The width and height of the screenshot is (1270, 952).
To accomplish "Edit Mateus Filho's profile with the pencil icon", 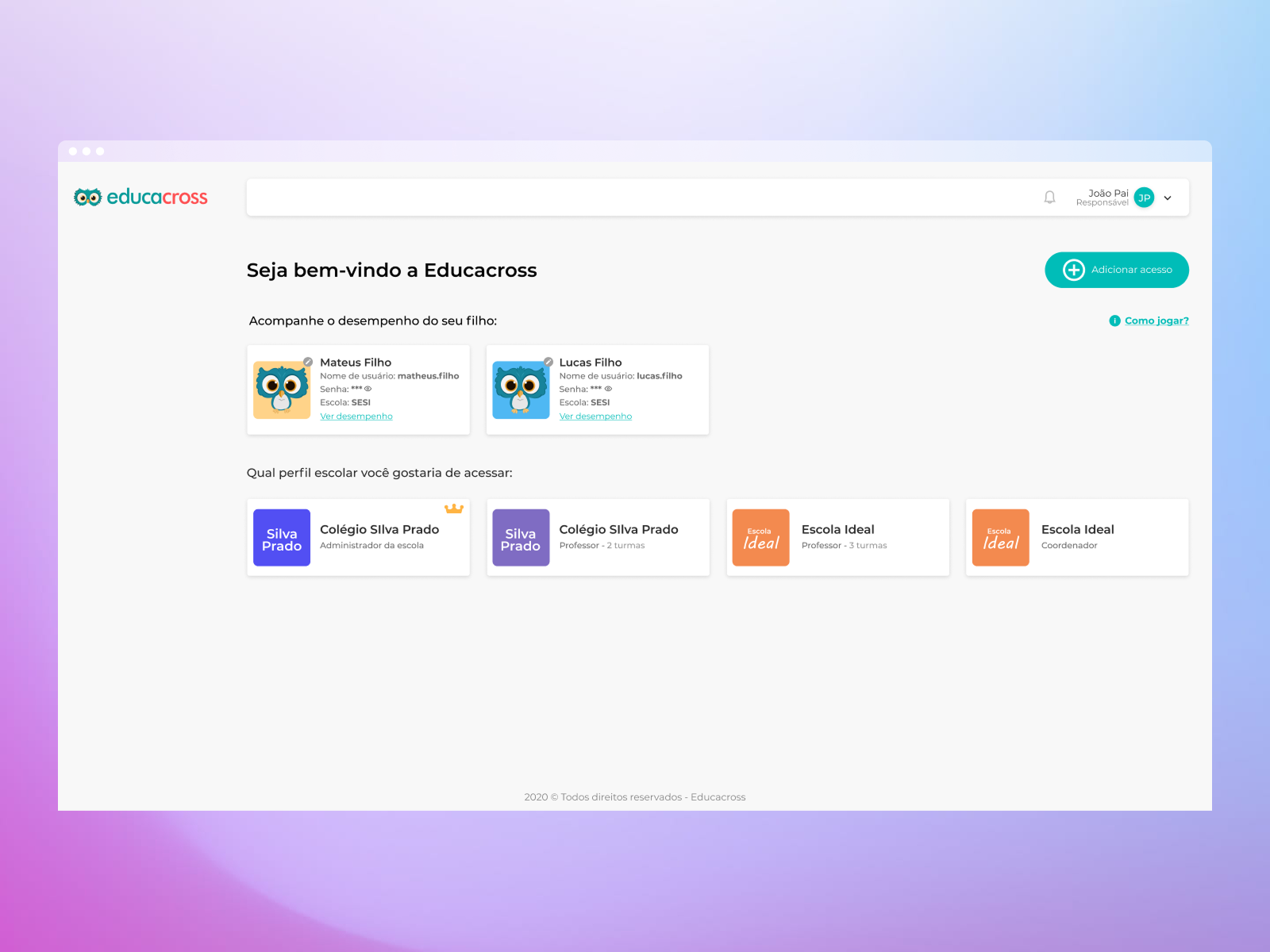I will point(308,362).
